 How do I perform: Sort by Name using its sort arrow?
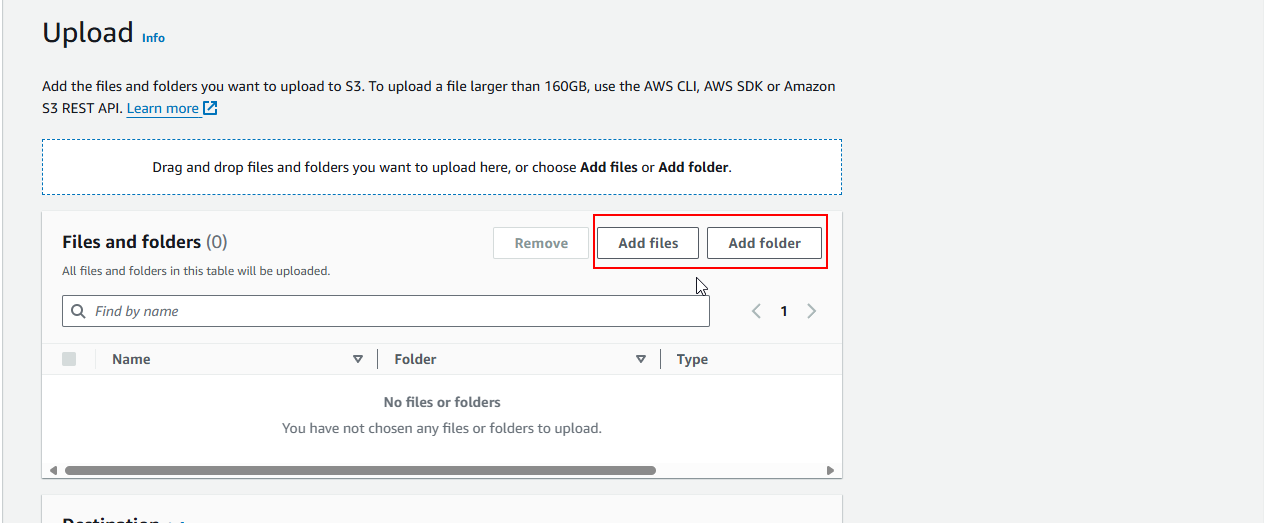tap(358, 359)
